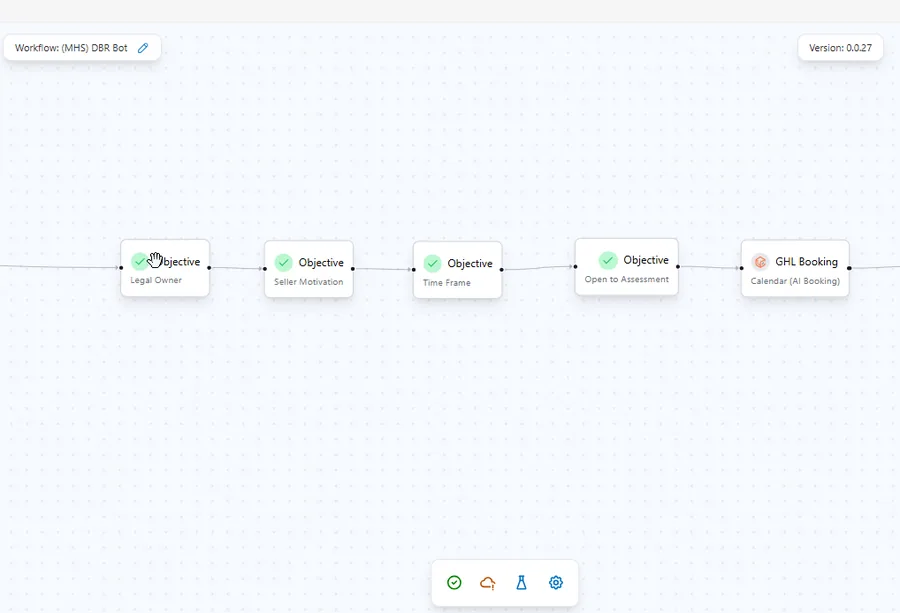Click the output port of Seller Motivation node
Image resolution: width=900 pixels, height=613 pixels.
[x=352, y=269]
